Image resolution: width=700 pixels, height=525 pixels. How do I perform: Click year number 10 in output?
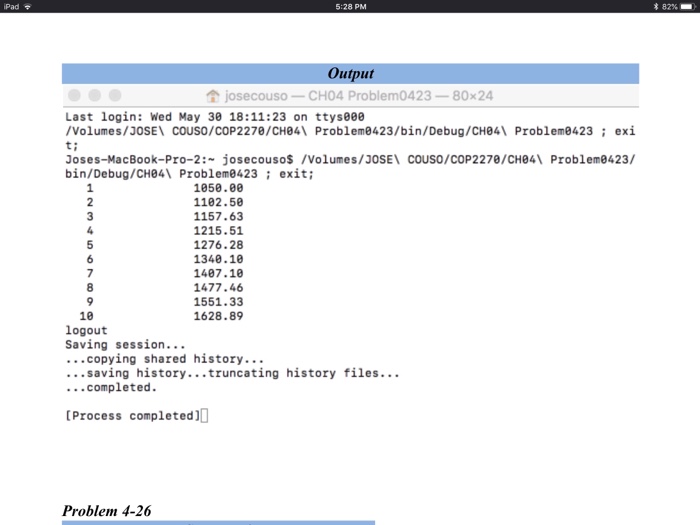(x=86, y=317)
